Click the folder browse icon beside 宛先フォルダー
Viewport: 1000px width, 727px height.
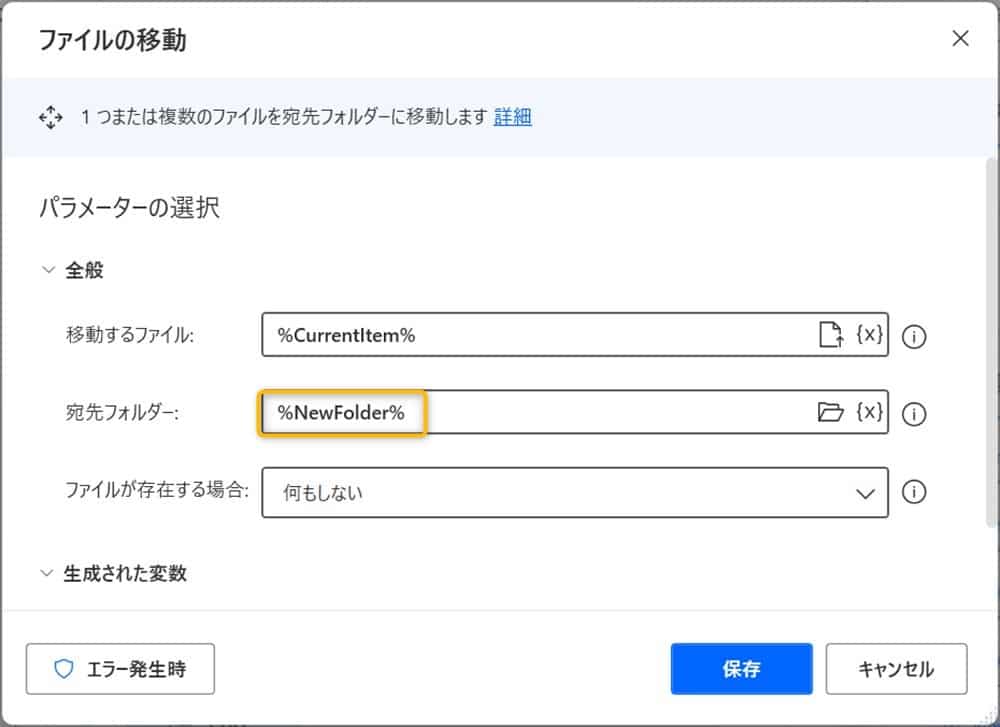830,412
